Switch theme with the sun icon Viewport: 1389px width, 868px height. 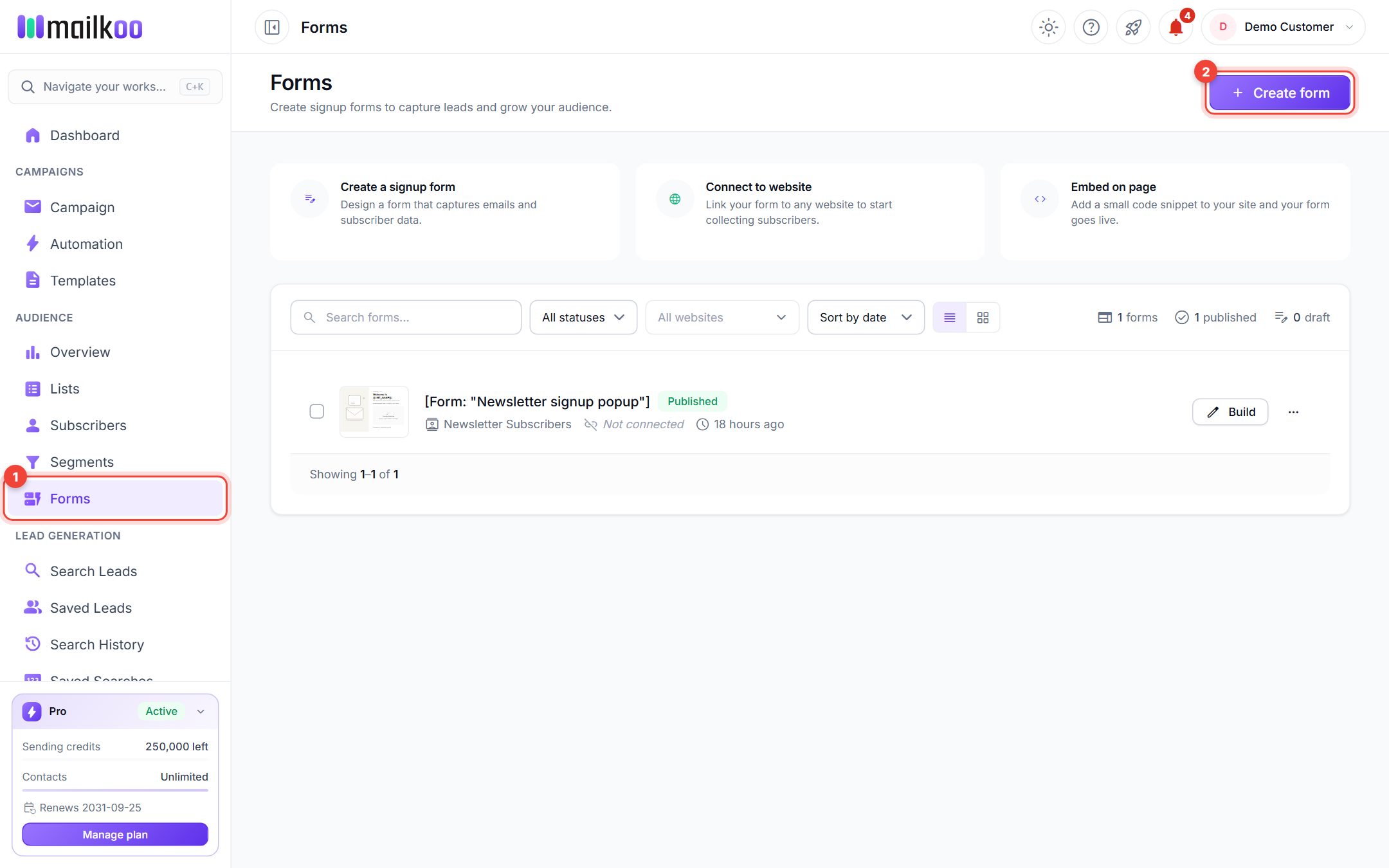click(x=1048, y=27)
